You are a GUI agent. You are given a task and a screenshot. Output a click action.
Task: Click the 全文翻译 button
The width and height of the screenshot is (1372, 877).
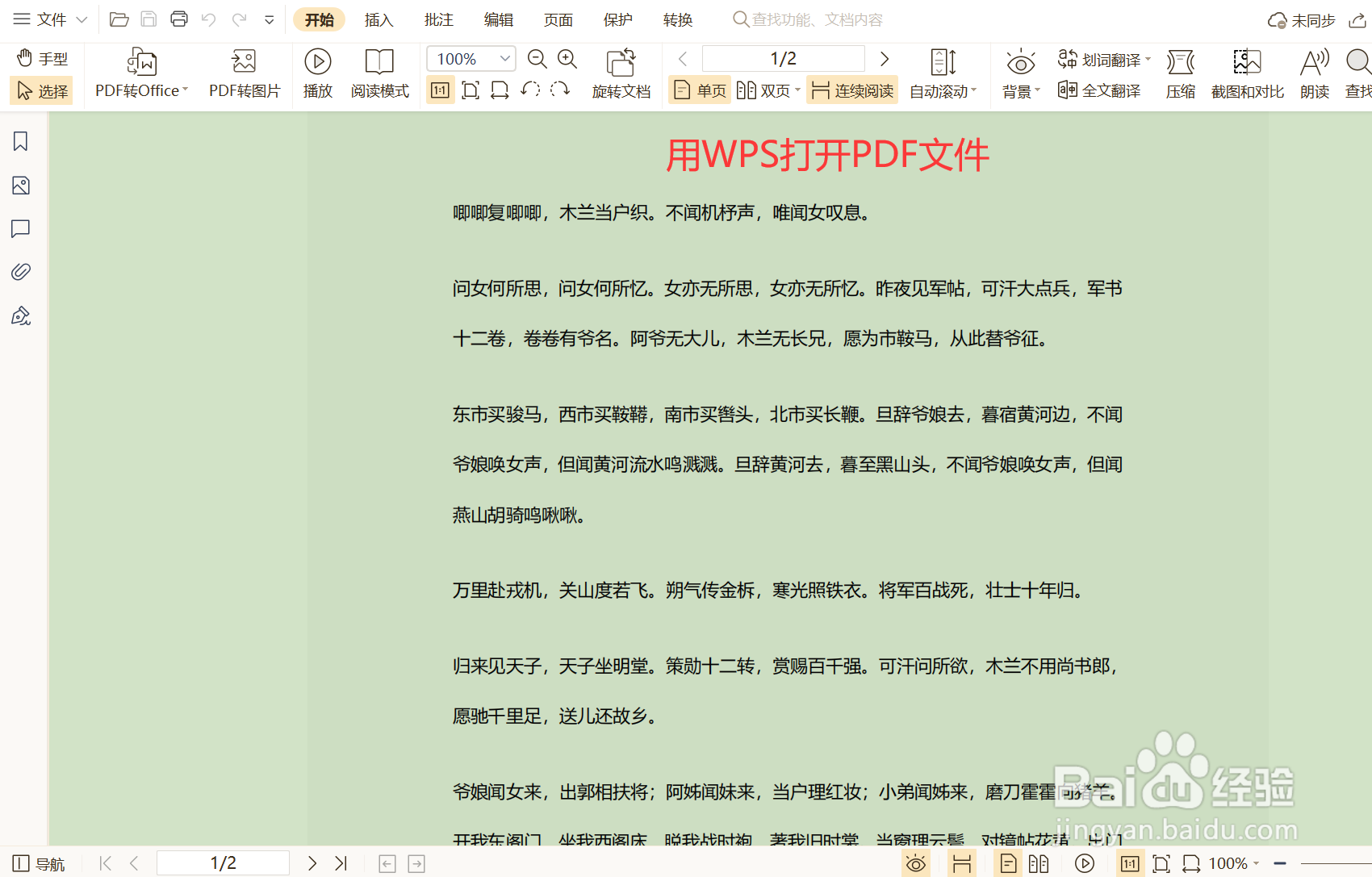[x=1099, y=90]
